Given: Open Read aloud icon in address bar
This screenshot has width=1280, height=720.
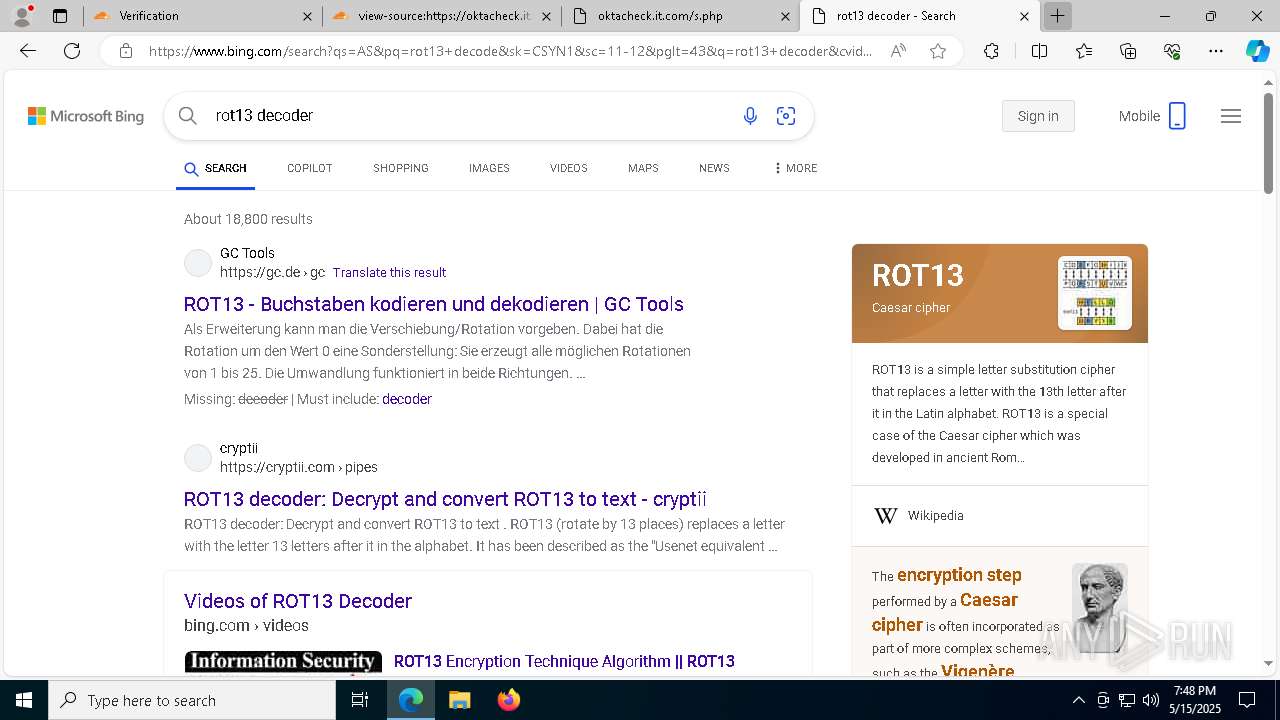Looking at the screenshot, I should pos(898,51).
